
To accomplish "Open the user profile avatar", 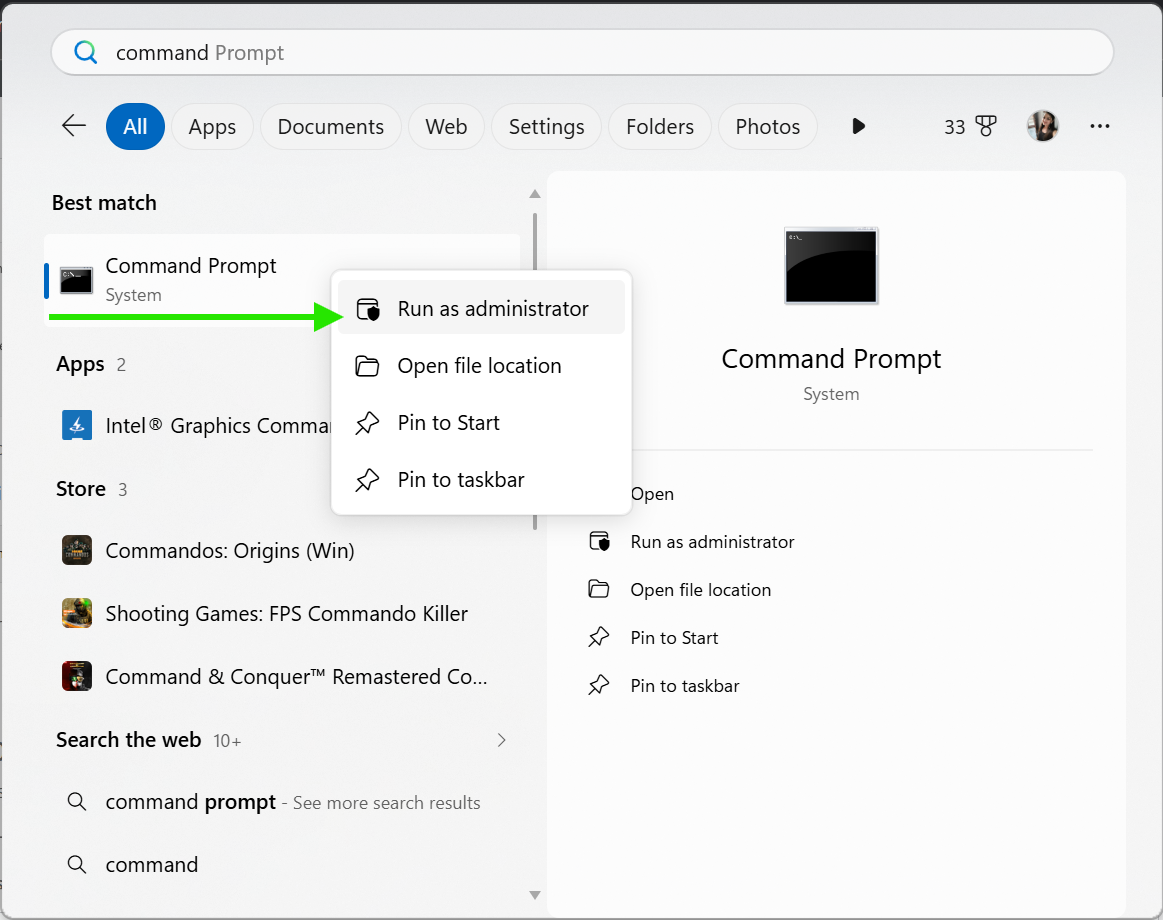I will click(x=1042, y=126).
